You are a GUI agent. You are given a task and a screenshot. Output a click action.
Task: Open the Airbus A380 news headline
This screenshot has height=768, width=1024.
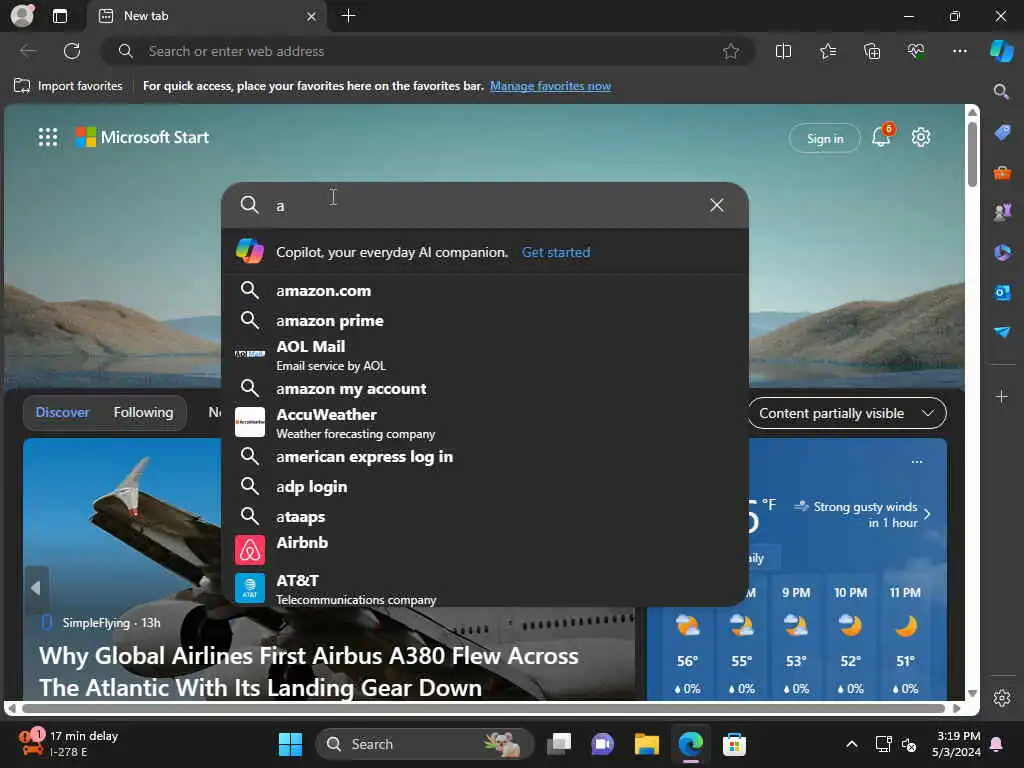pyautogui.click(x=309, y=671)
